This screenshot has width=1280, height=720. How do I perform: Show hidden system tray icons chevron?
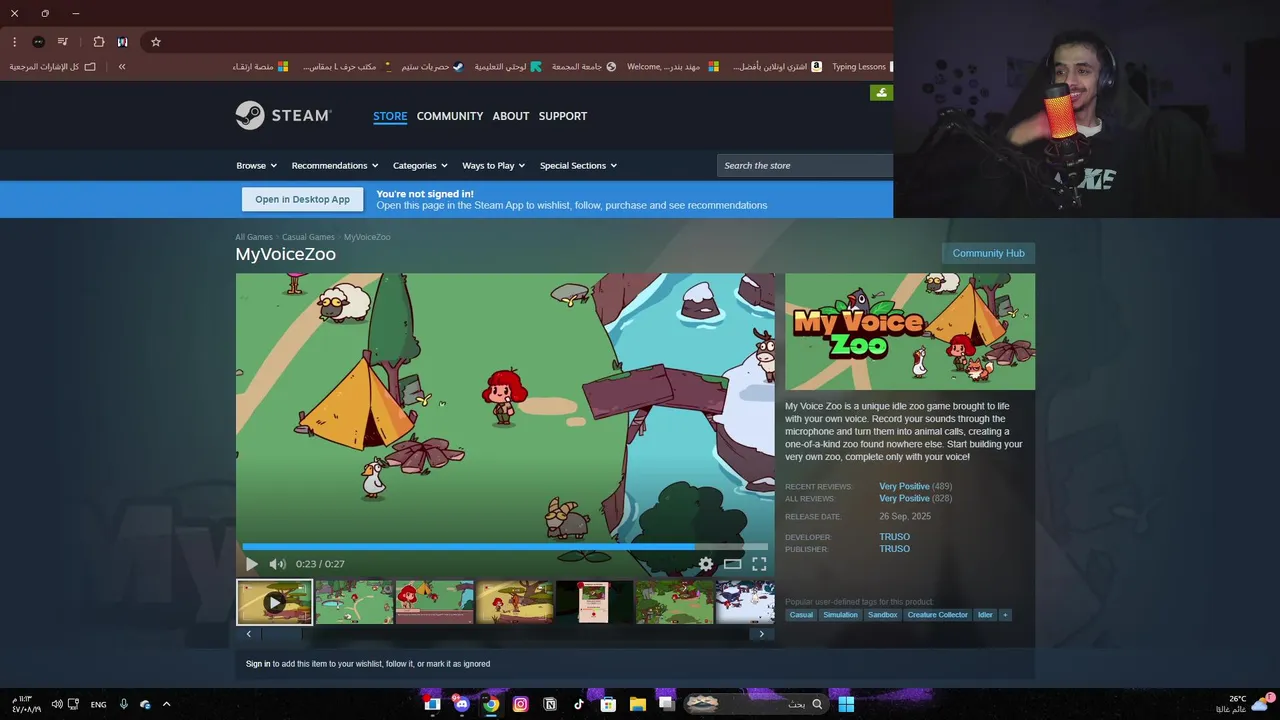(166, 704)
